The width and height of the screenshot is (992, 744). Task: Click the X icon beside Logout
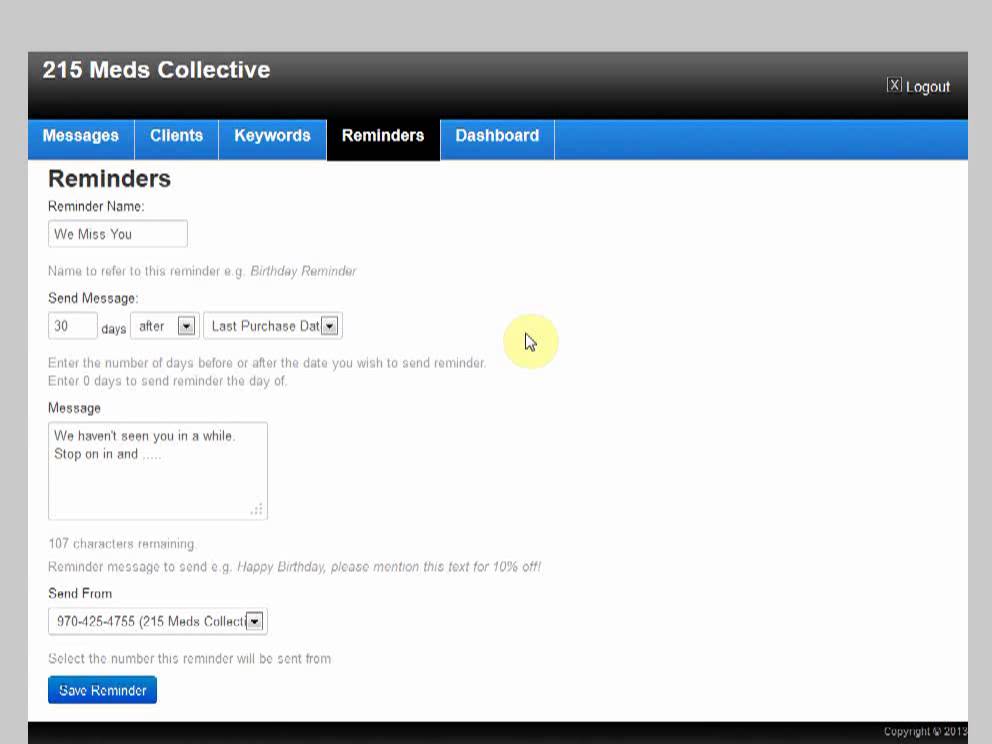pos(894,86)
